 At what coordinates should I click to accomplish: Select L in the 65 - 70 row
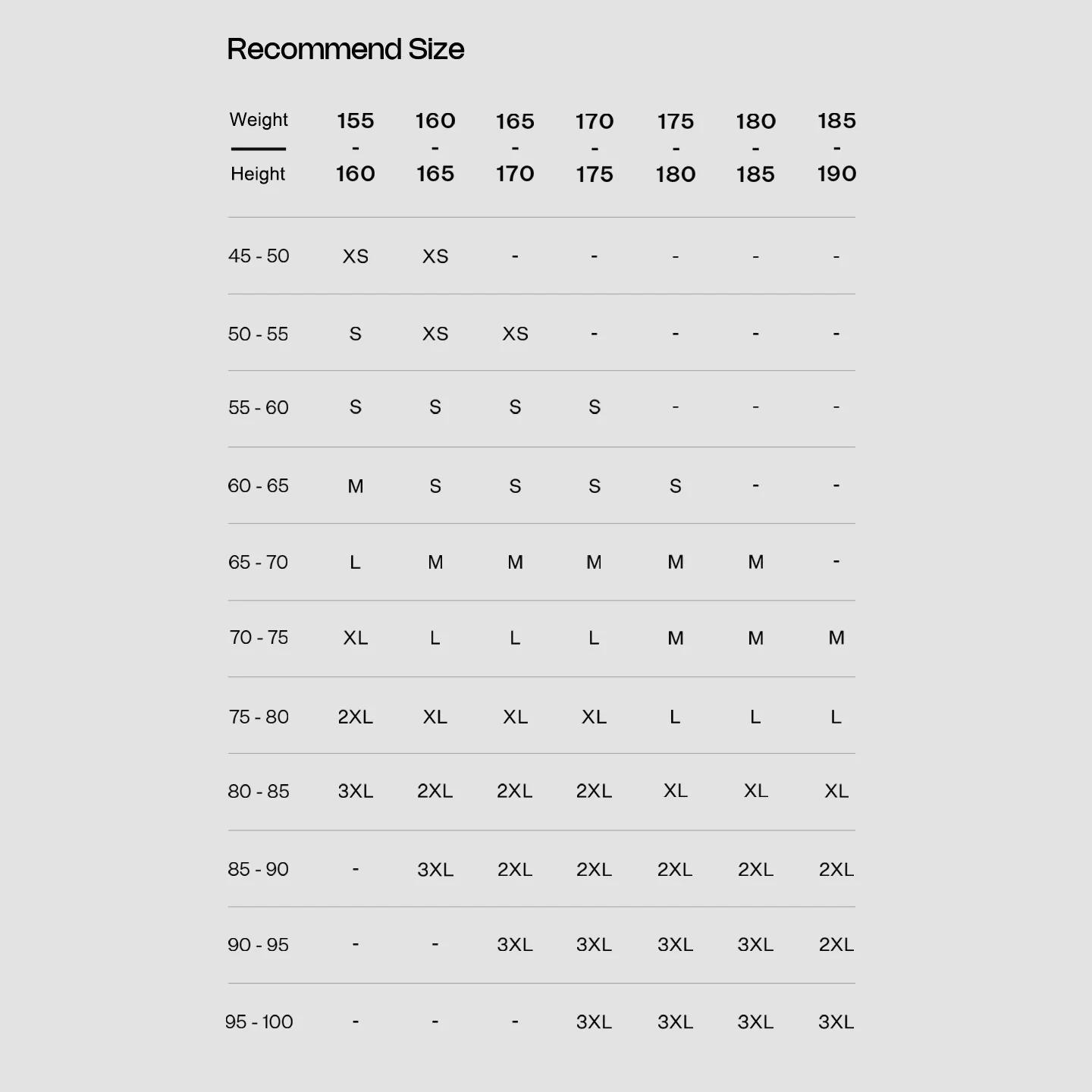(355, 562)
